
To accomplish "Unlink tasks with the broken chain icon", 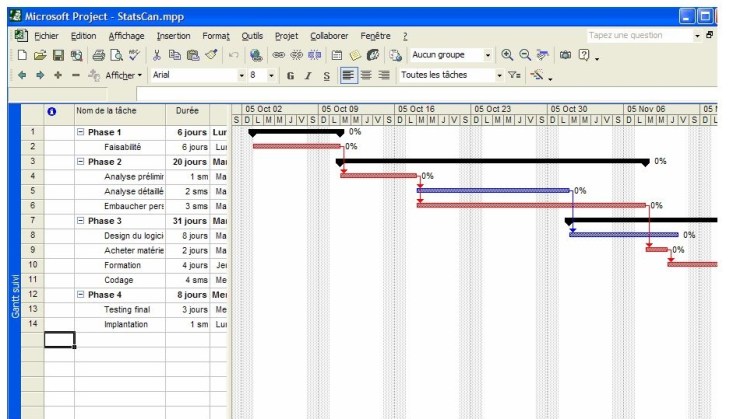I will pyautogui.click(x=296, y=55).
